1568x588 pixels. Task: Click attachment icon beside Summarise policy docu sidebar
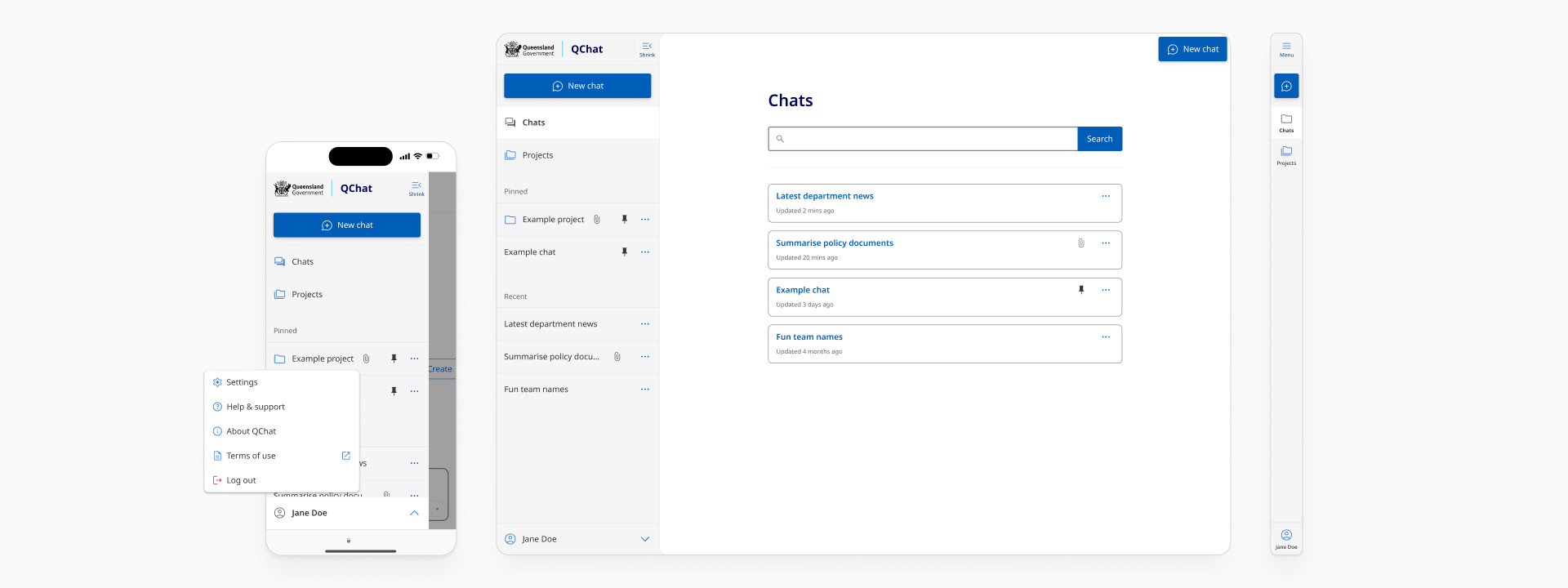pyautogui.click(x=617, y=357)
